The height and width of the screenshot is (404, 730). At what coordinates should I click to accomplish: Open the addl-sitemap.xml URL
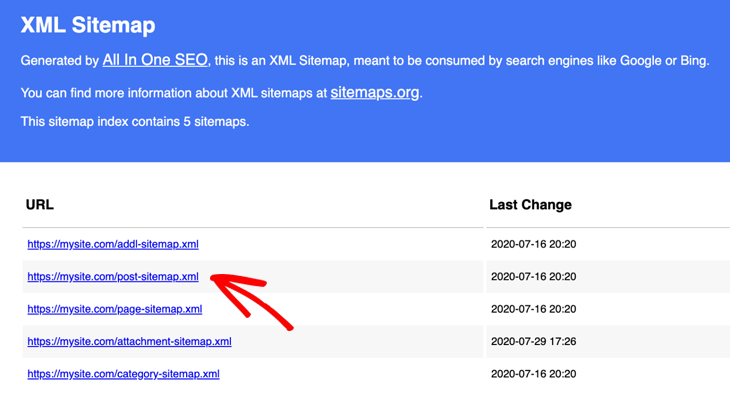coord(113,244)
